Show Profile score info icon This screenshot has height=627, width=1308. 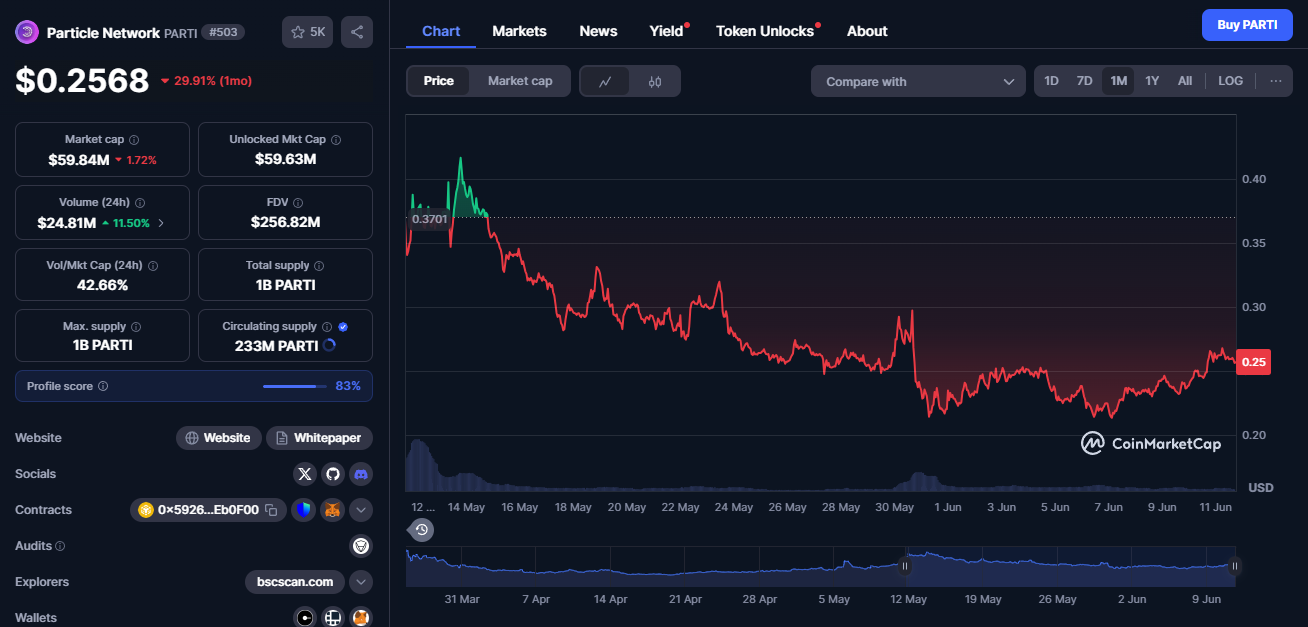coord(103,386)
